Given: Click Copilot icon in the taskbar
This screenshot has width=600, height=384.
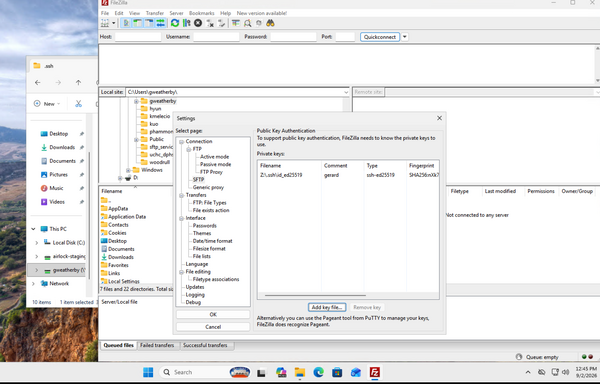Looking at the screenshot, I should pyautogui.click(x=281, y=372).
